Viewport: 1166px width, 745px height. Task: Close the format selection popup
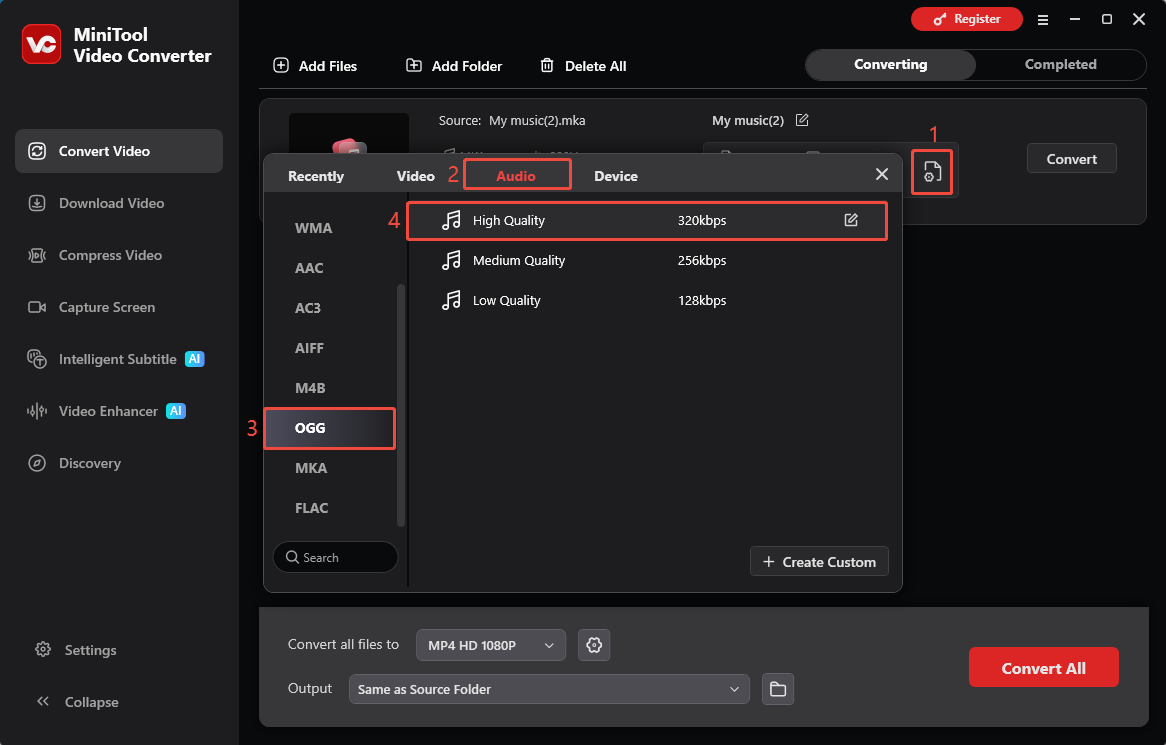tap(882, 174)
